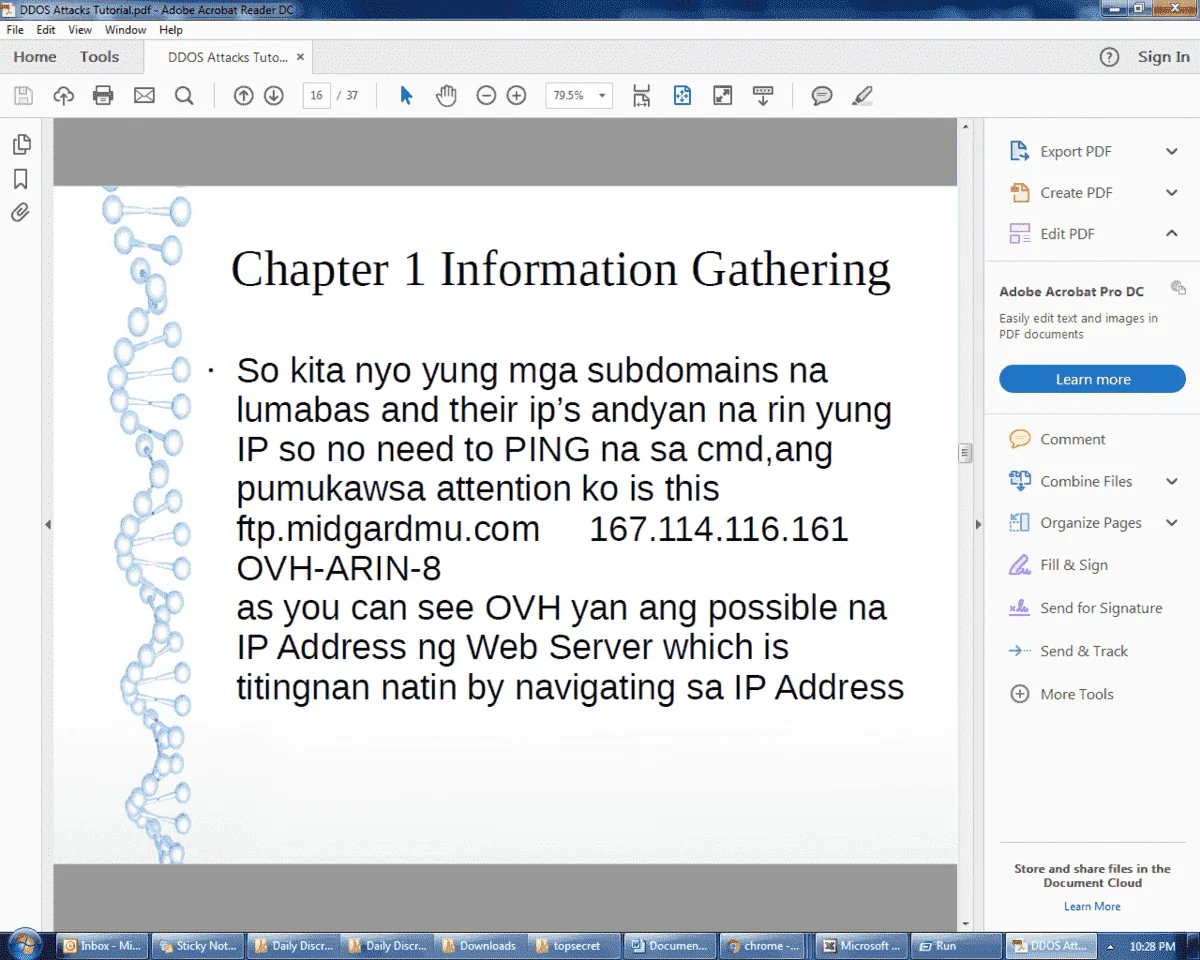
Task: Expand the Export PDF section
Action: (x=1172, y=151)
